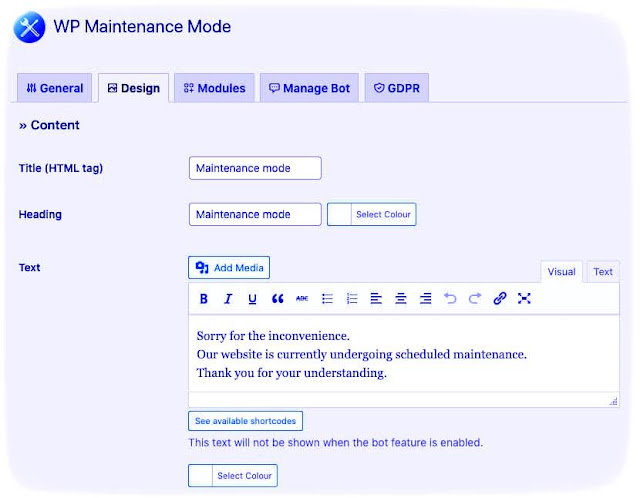Screen dimensions: 640x498
Task: Center align text in the editor
Action: pos(401,299)
